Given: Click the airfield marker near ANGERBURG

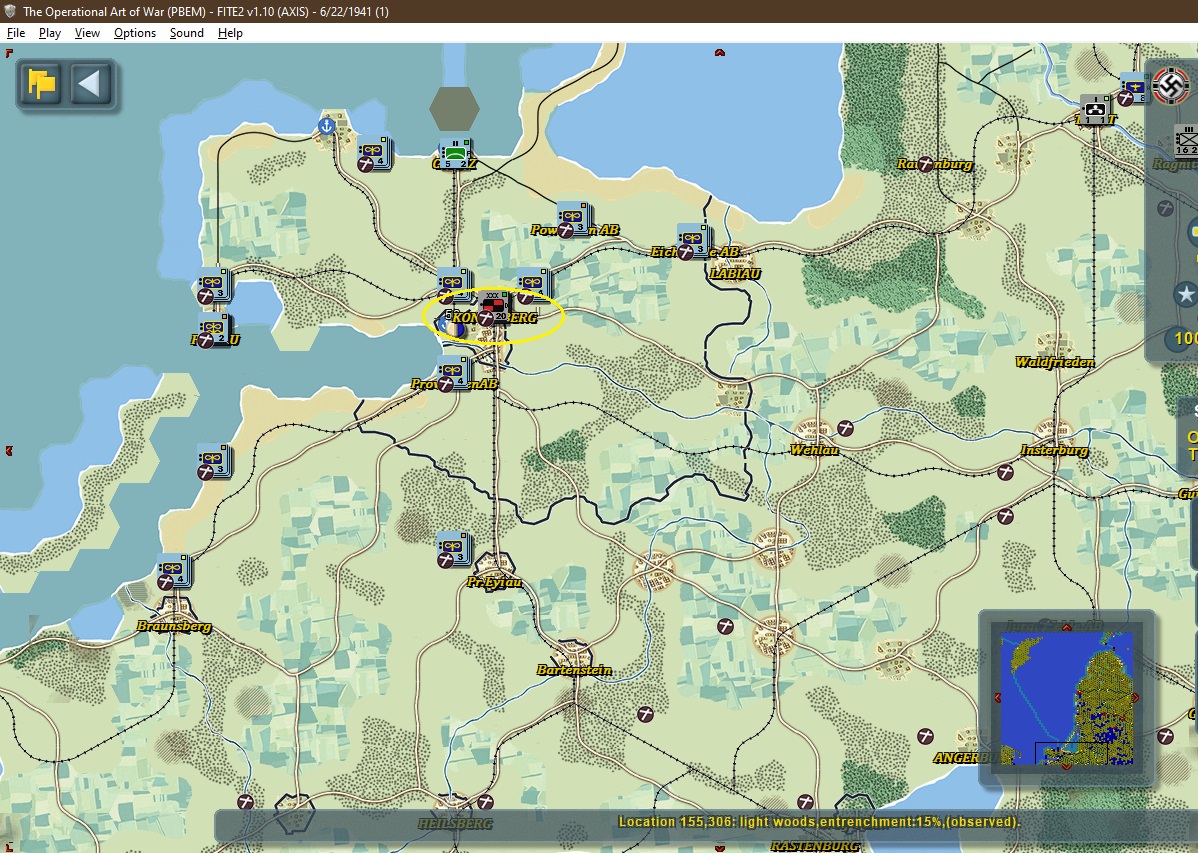Looking at the screenshot, I should (925, 736).
